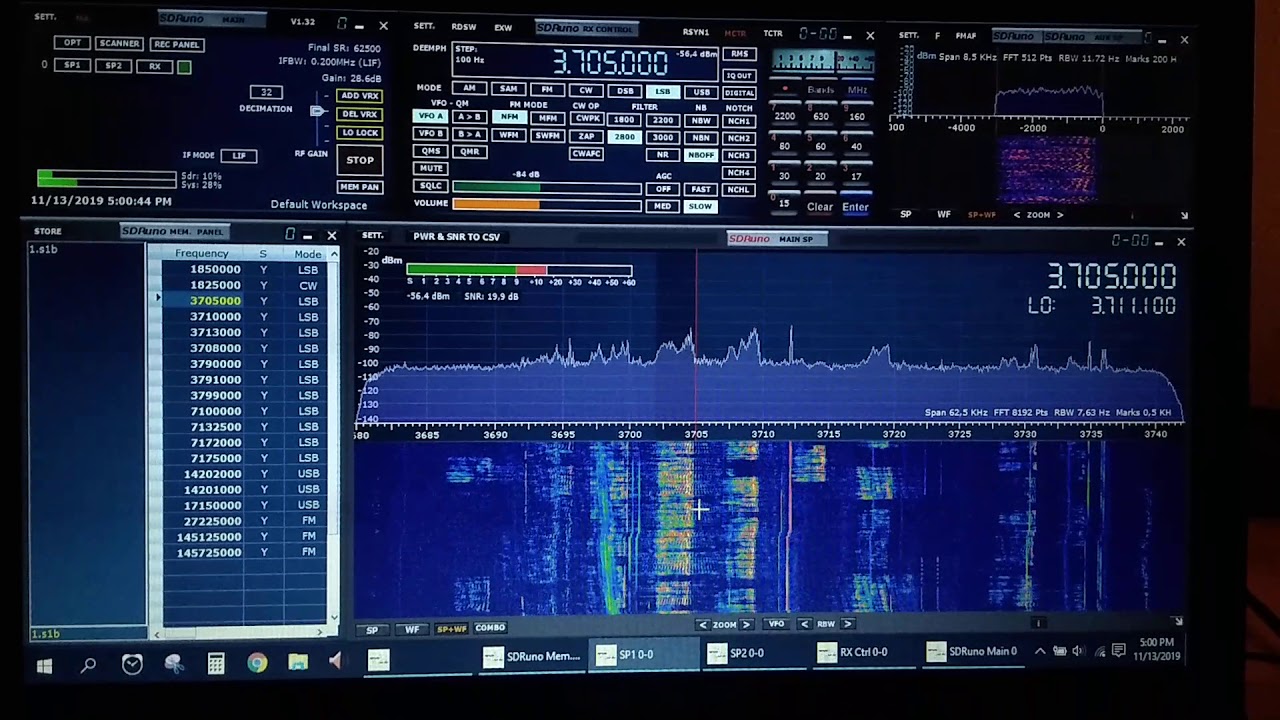Toggle LO LOCK in the Main window
This screenshot has width=1280, height=720.
[x=359, y=133]
